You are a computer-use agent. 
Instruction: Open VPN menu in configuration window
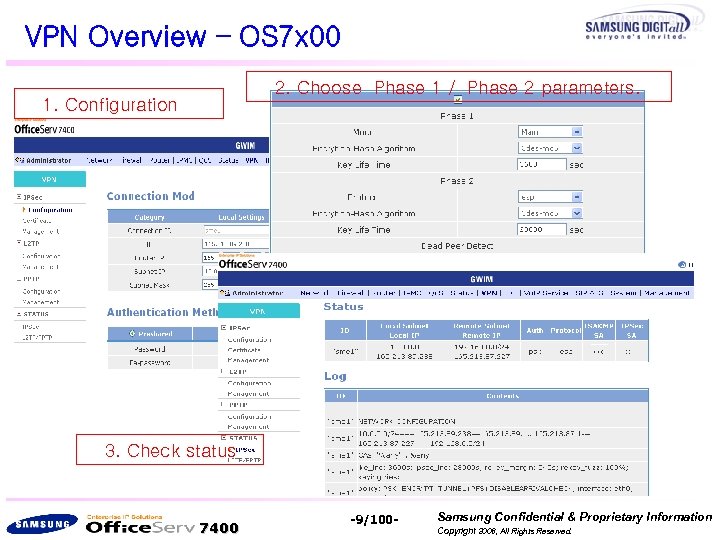[x=252, y=160]
